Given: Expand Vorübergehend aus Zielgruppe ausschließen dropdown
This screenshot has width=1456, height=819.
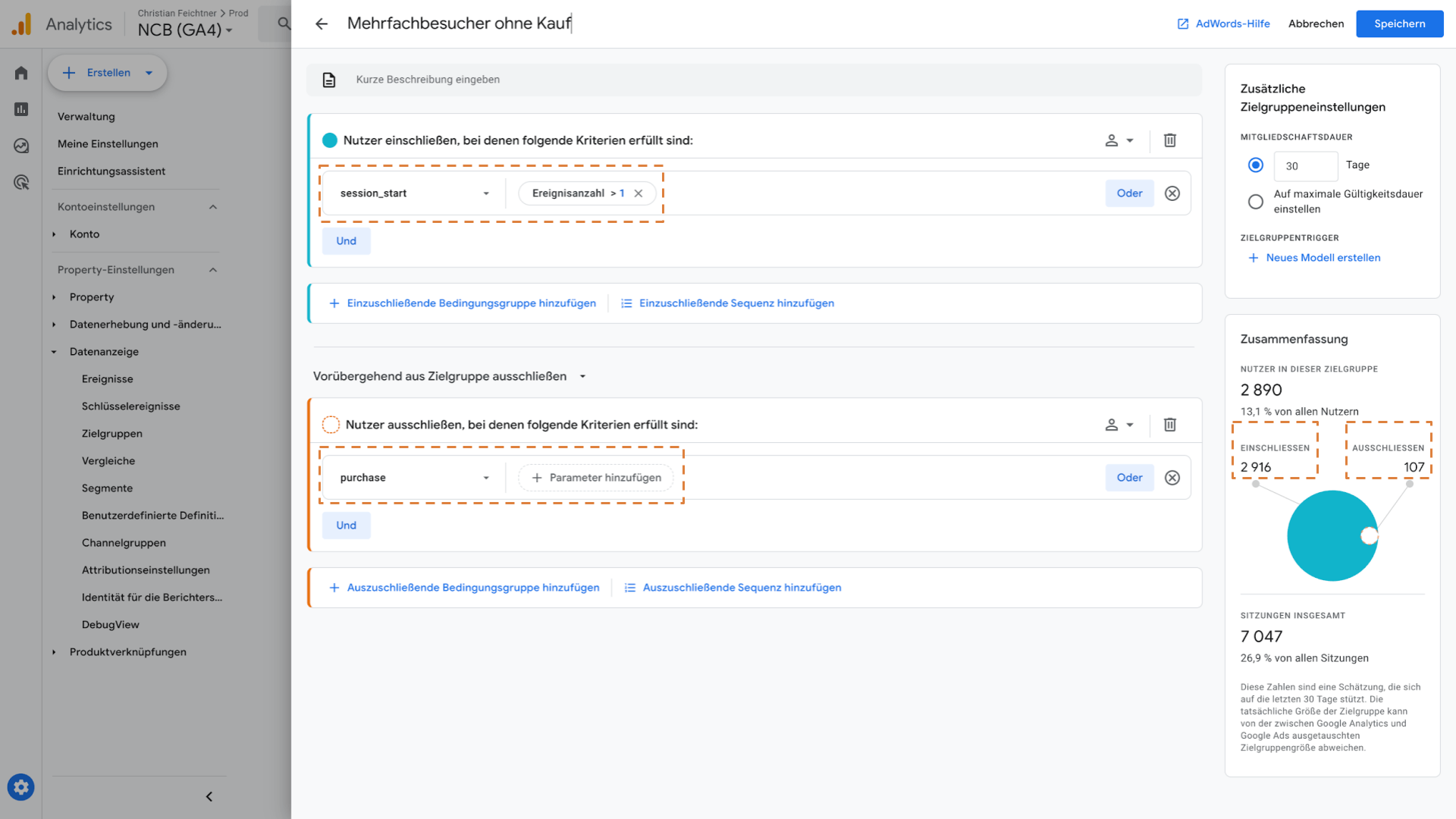Looking at the screenshot, I should [x=582, y=376].
